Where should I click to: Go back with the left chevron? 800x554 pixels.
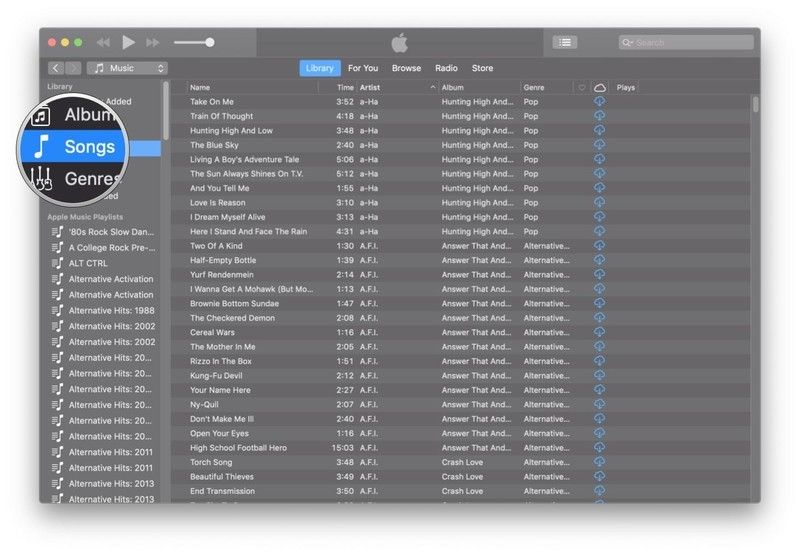(55, 68)
